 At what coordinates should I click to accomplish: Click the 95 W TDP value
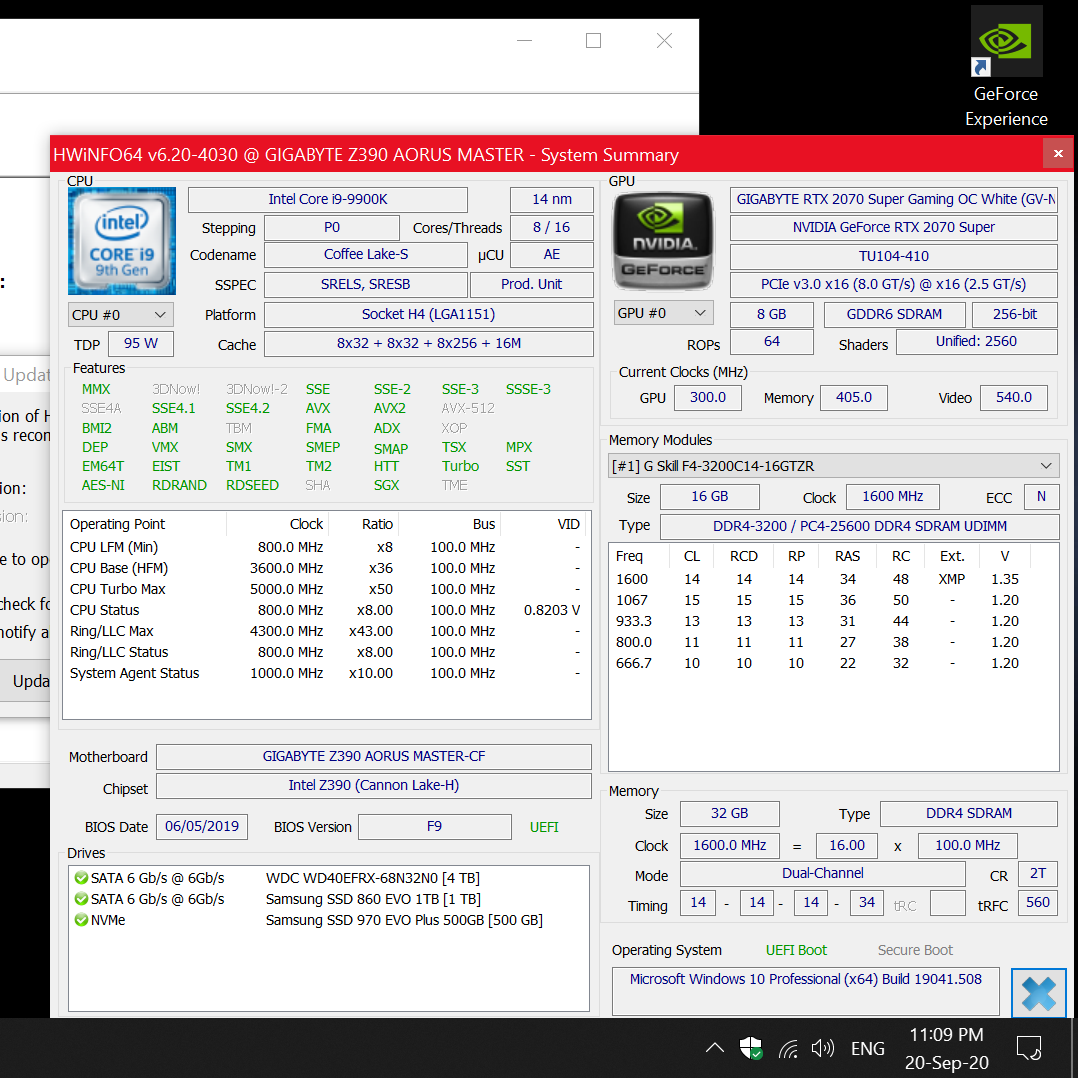tap(141, 344)
